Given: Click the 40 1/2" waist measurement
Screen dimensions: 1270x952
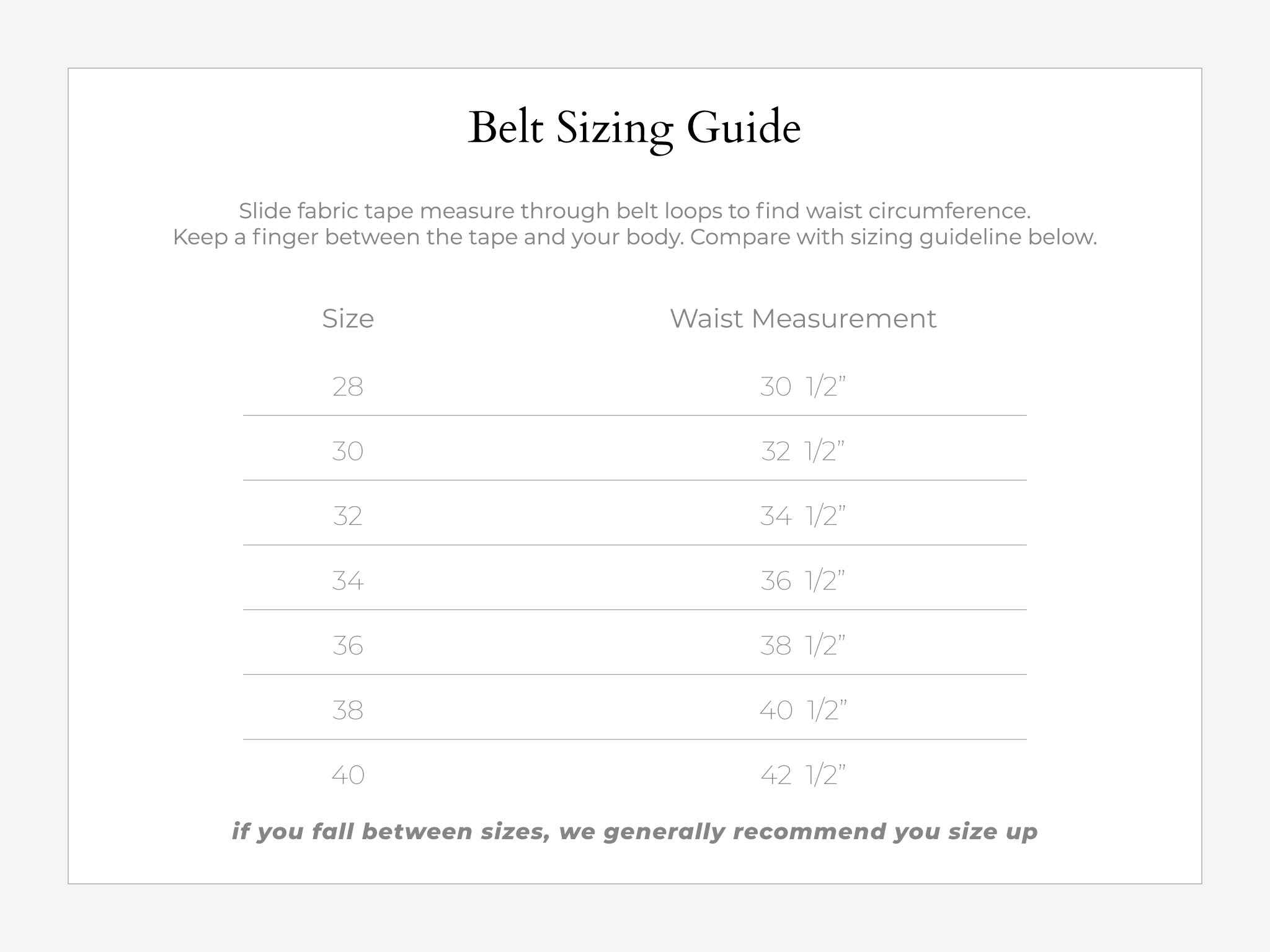Looking at the screenshot, I should tap(803, 710).
